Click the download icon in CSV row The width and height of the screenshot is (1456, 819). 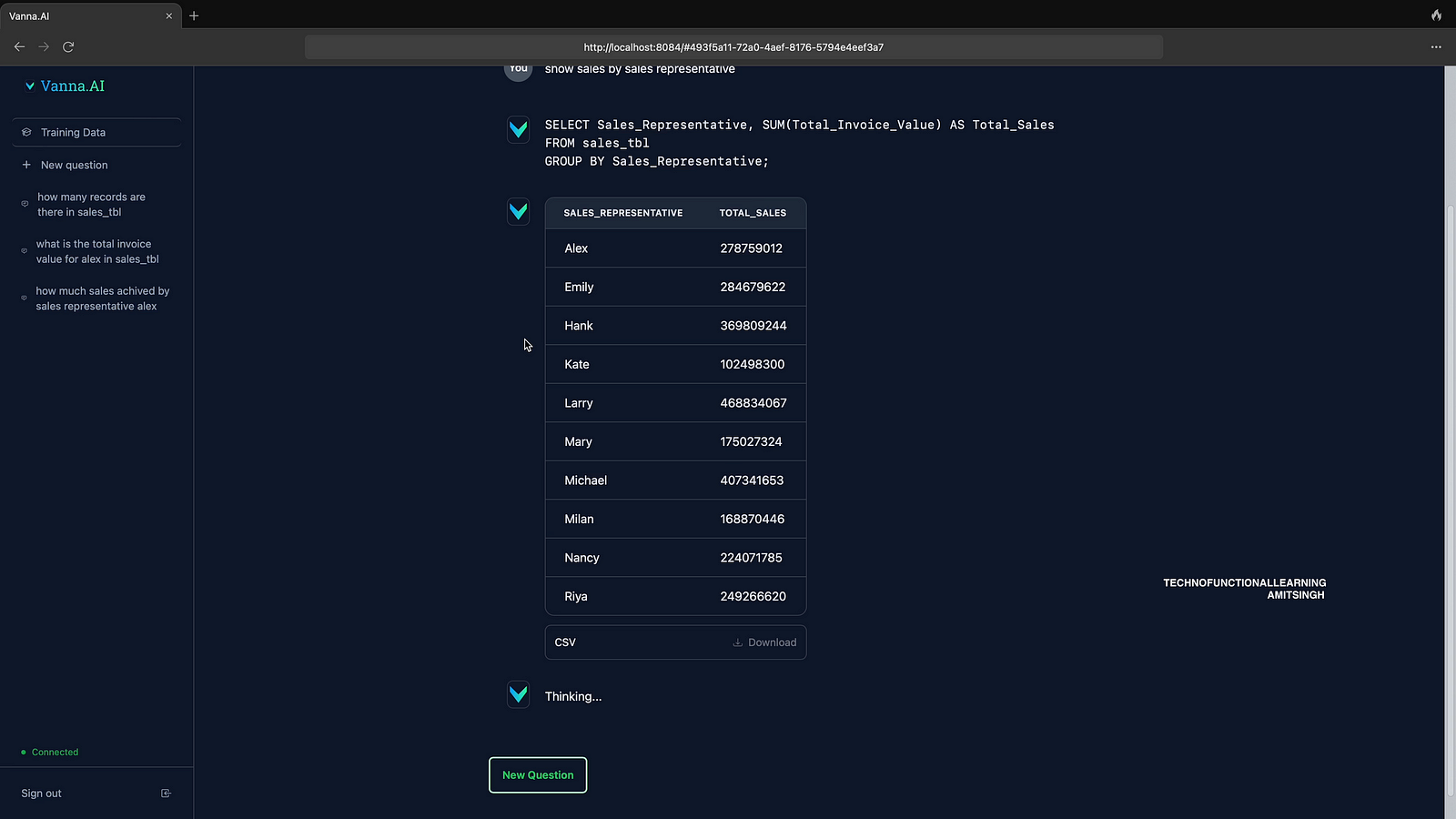tap(738, 642)
